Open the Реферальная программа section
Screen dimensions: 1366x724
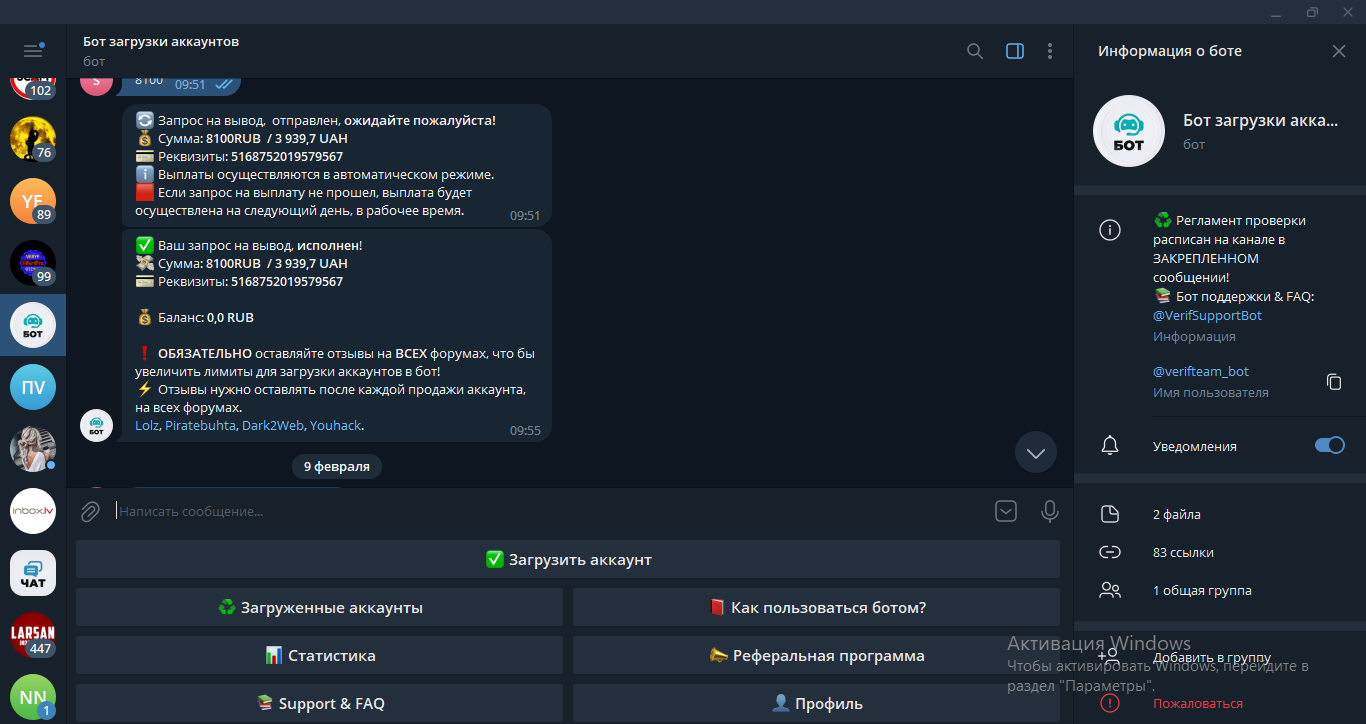[816, 656]
